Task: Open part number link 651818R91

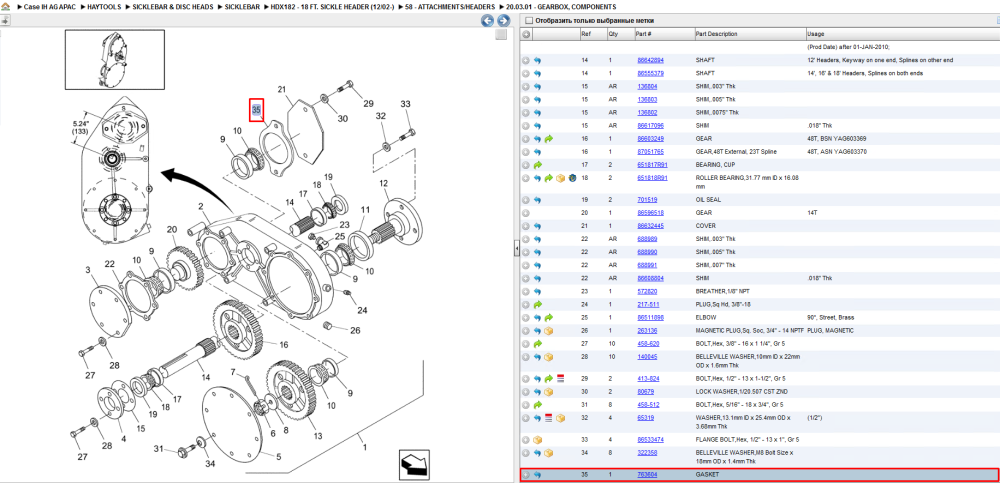Action: point(652,178)
